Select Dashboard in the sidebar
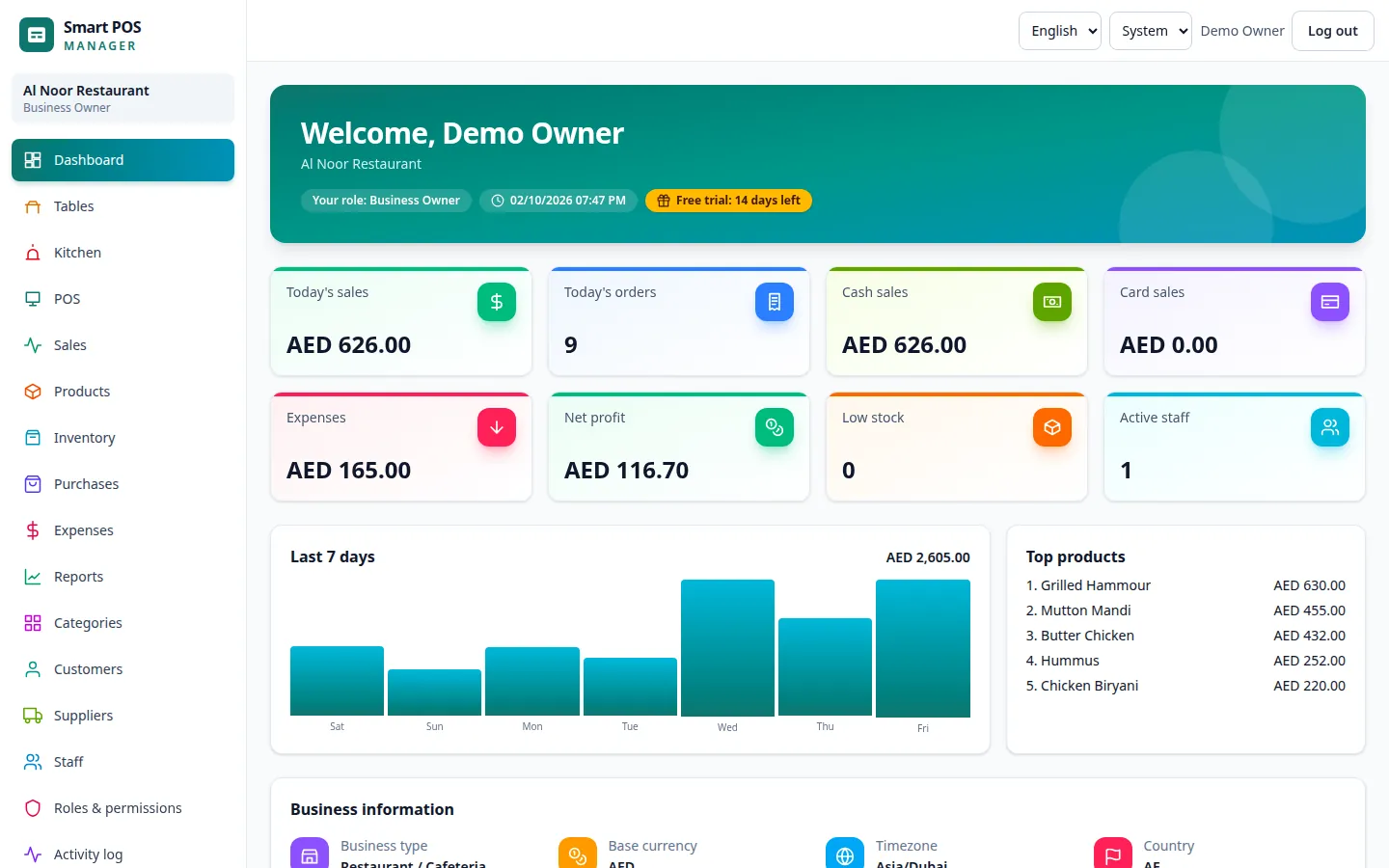1389x868 pixels. (x=123, y=160)
